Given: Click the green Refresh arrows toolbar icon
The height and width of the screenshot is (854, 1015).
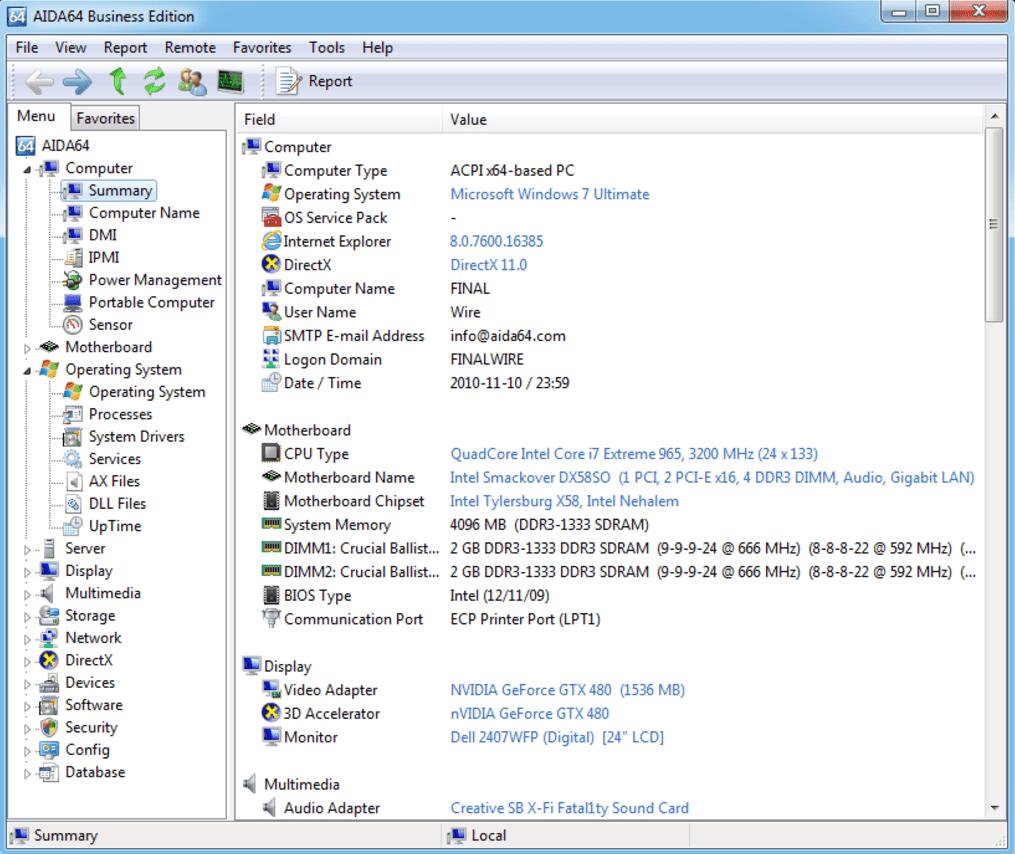Looking at the screenshot, I should 154,81.
